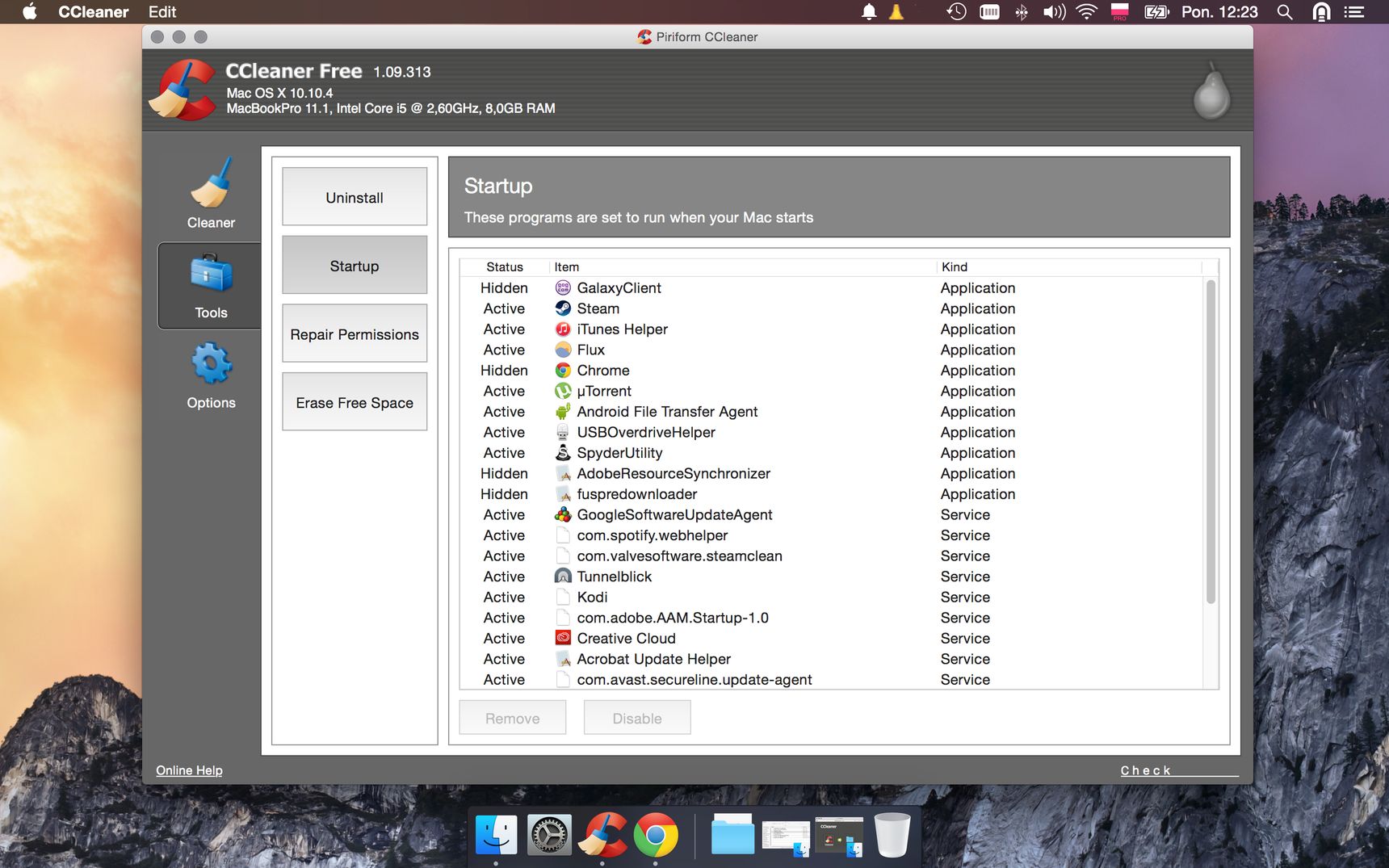The height and width of the screenshot is (868, 1389).
Task: Open the Online Help link
Action: (x=189, y=770)
